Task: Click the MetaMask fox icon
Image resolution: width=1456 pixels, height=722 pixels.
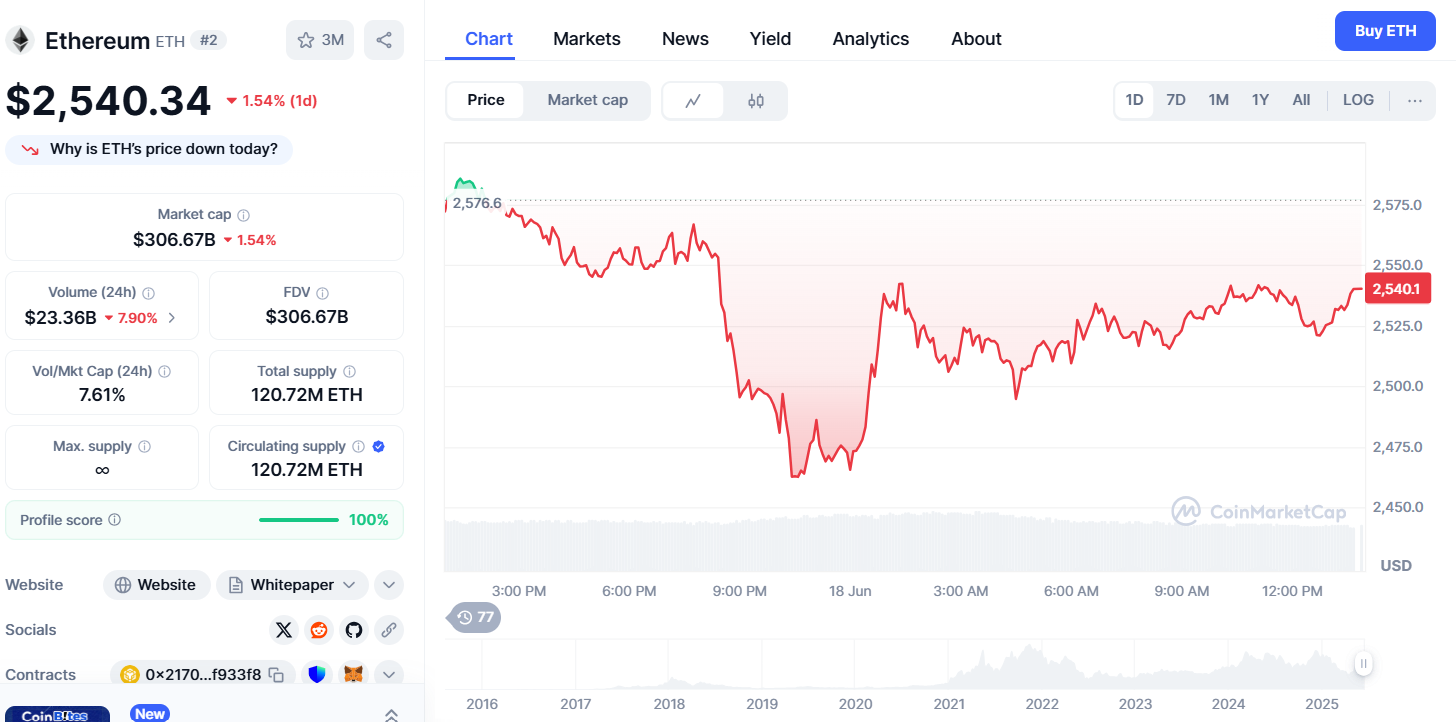Action: coord(353,675)
